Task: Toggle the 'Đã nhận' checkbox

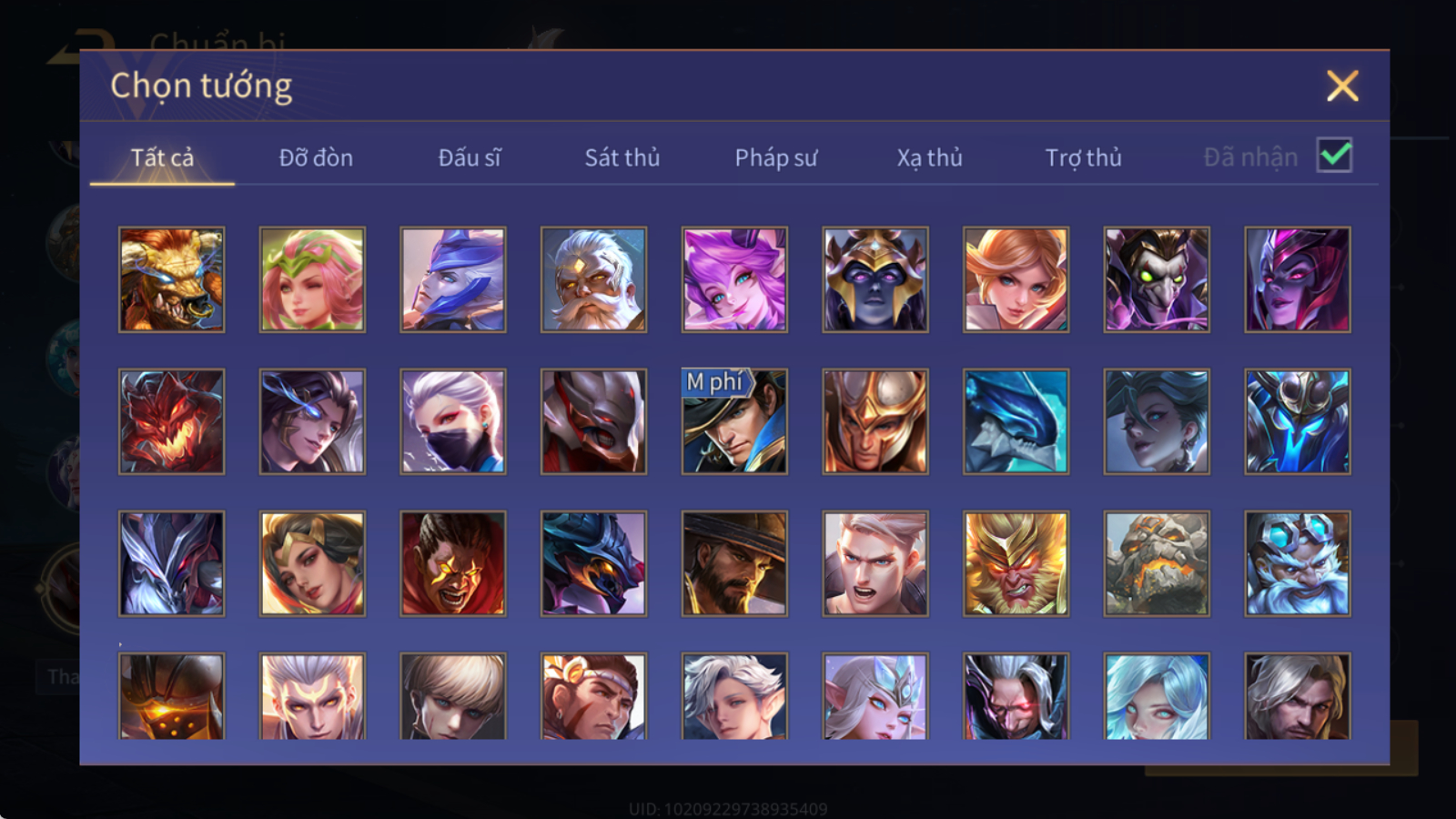Action: (x=1334, y=156)
